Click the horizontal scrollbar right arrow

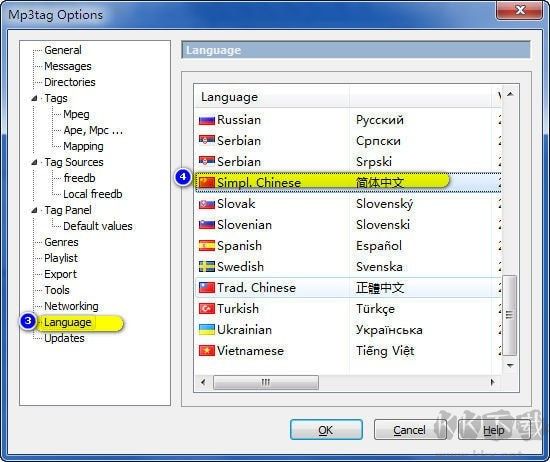(x=493, y=382)
